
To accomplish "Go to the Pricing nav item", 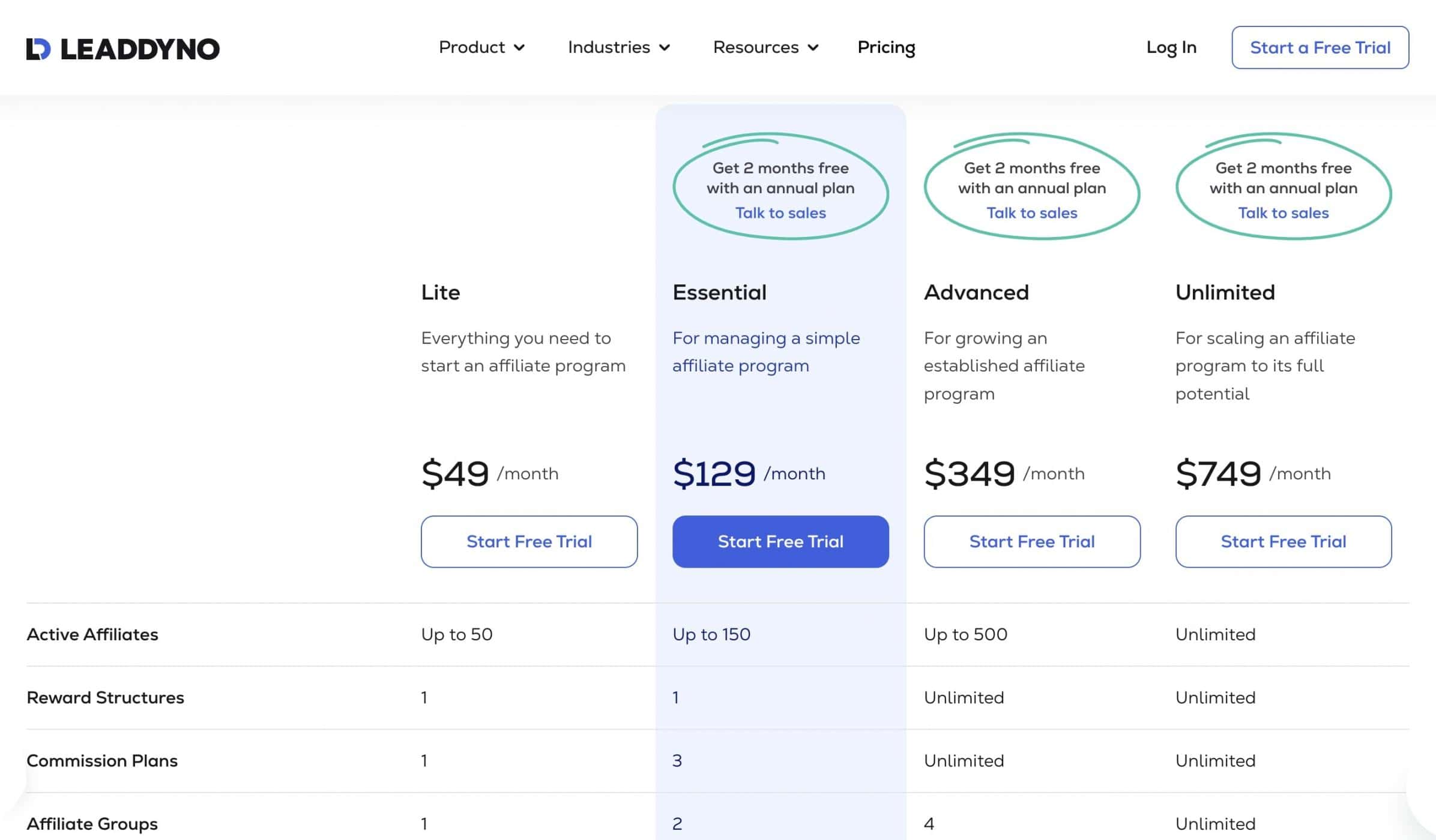I will (x=886, y=47).
